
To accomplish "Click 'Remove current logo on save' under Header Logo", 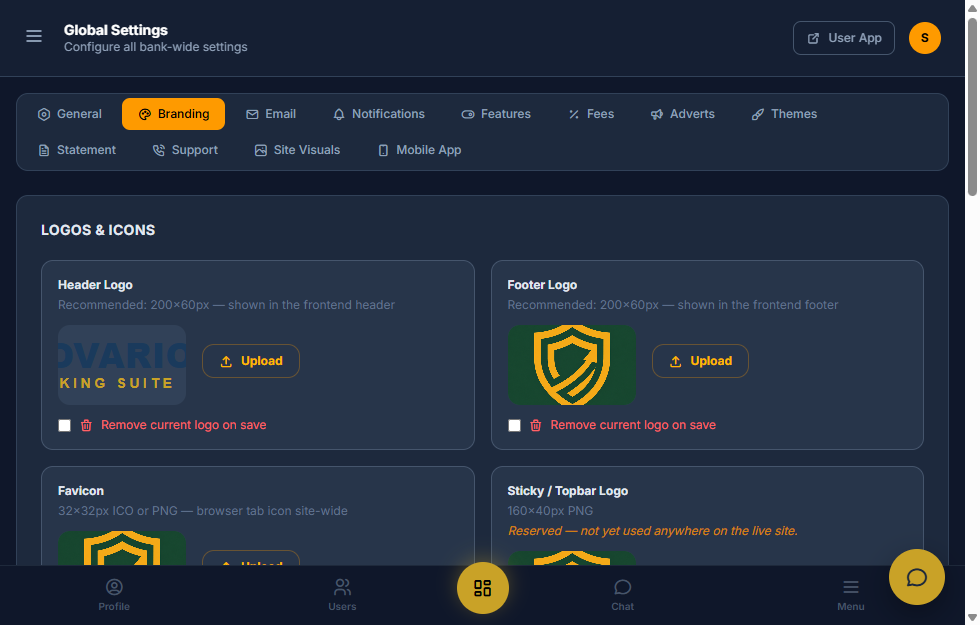I will 184,425.
